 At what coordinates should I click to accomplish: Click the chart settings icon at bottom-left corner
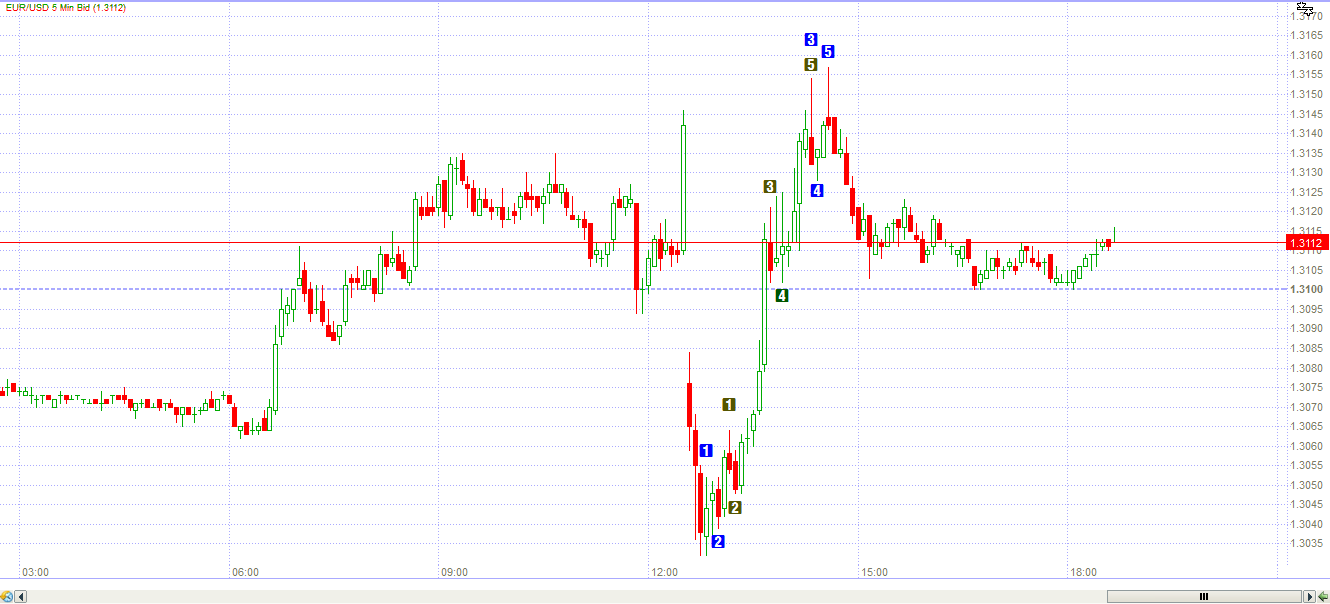pyautogui.click(x=7, y=597)
